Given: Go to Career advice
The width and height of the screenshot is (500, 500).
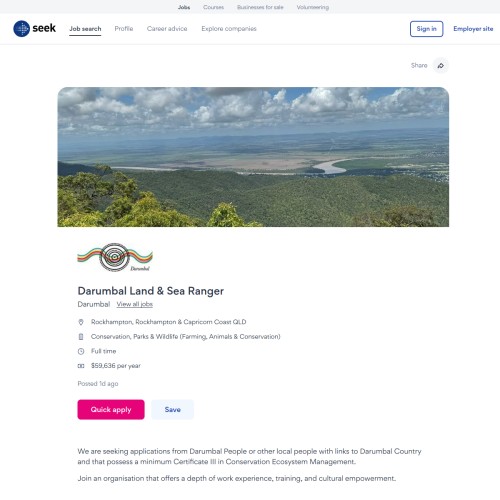Looking at the screenshot, I should coord(167,29).
